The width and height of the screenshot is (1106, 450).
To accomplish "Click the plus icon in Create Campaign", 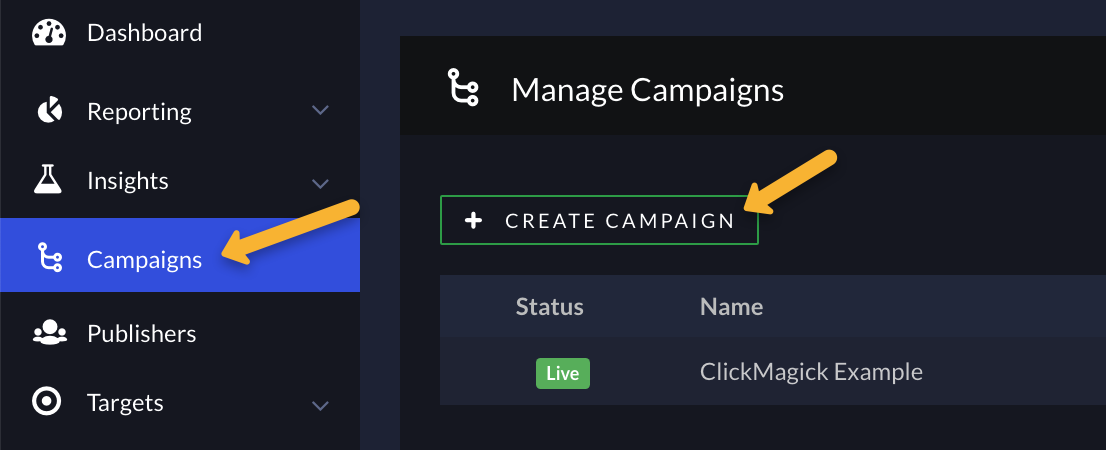I will coord(473,221).
